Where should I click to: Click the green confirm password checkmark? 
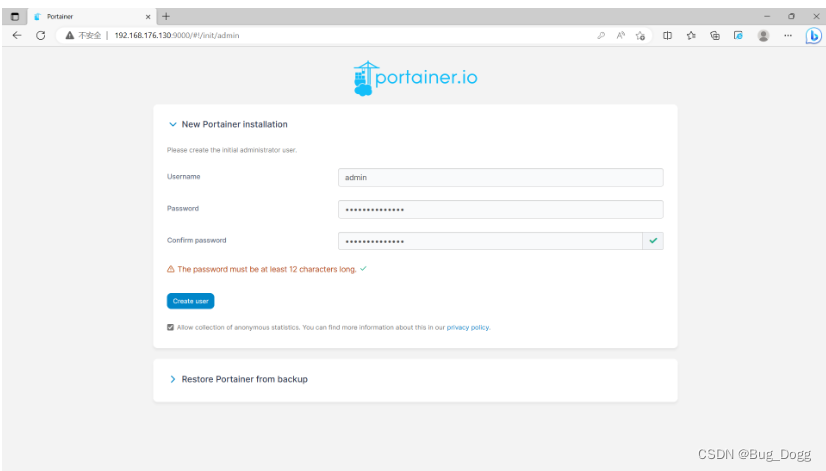pyautogui.click(x=653, y=241)
